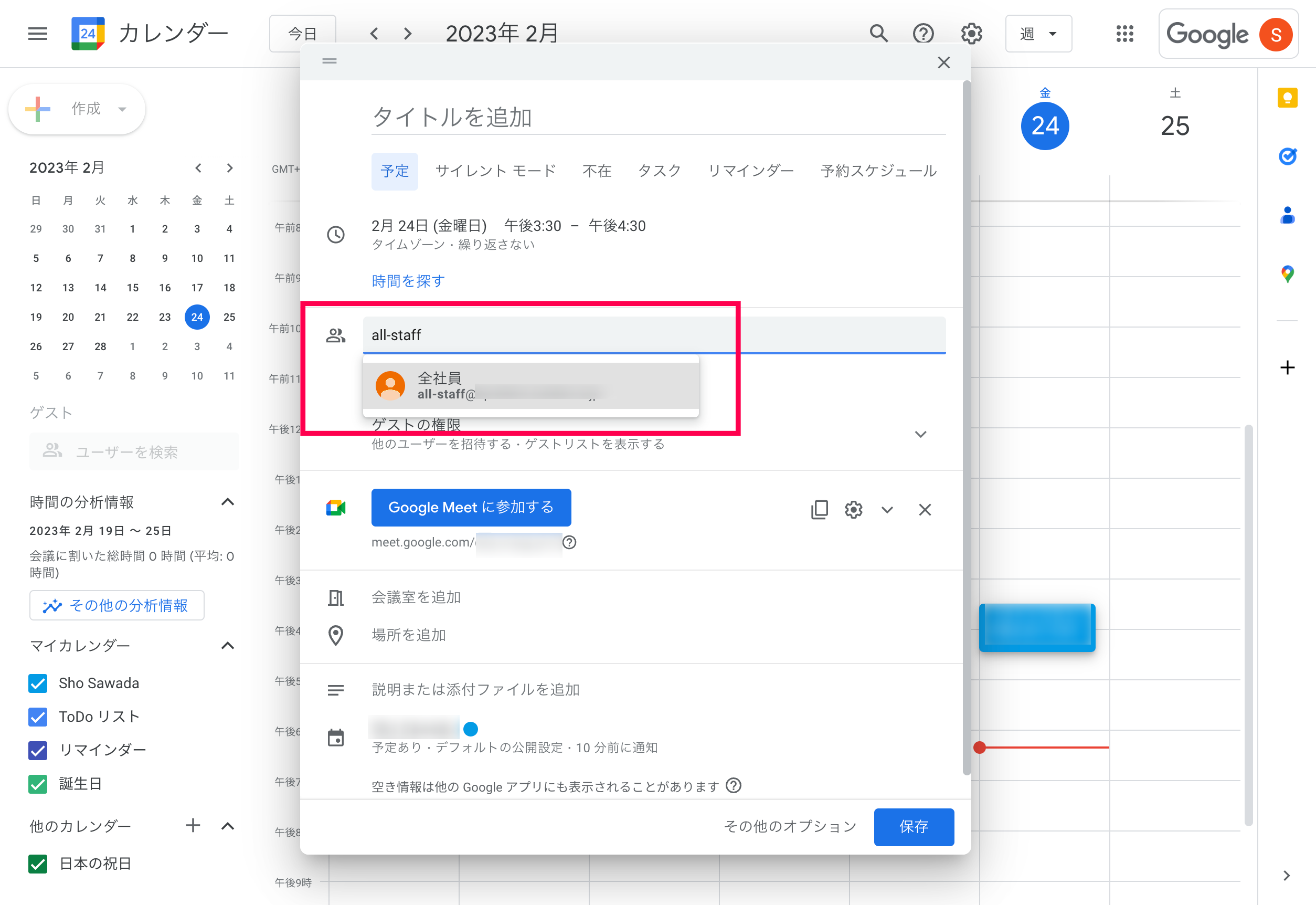The image size is (1316, 905).
Task: Copy the Google Meet conference info
Action: [x=819, y=509]
